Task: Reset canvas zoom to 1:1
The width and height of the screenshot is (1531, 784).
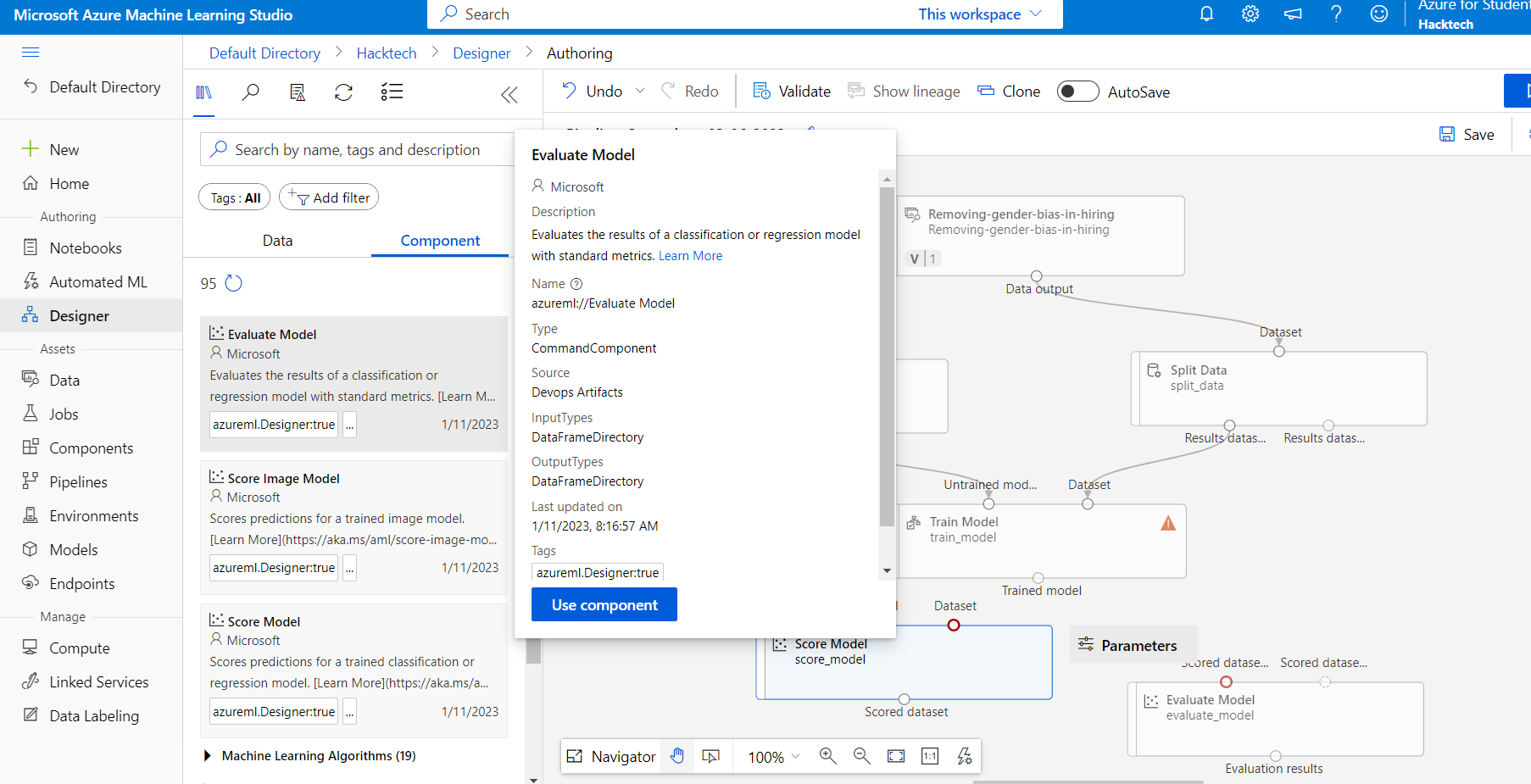Action: (930, 756)
